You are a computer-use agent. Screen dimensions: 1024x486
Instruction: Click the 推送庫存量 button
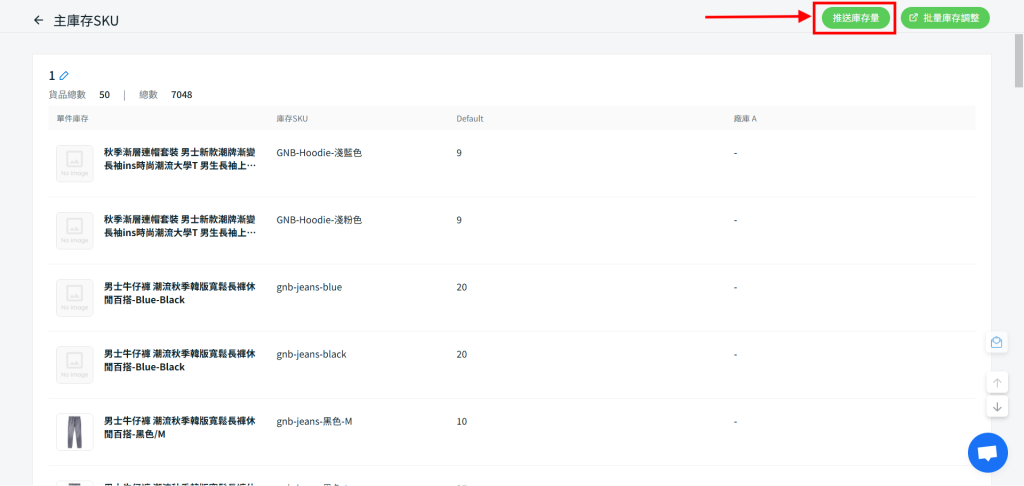[856, 18]
